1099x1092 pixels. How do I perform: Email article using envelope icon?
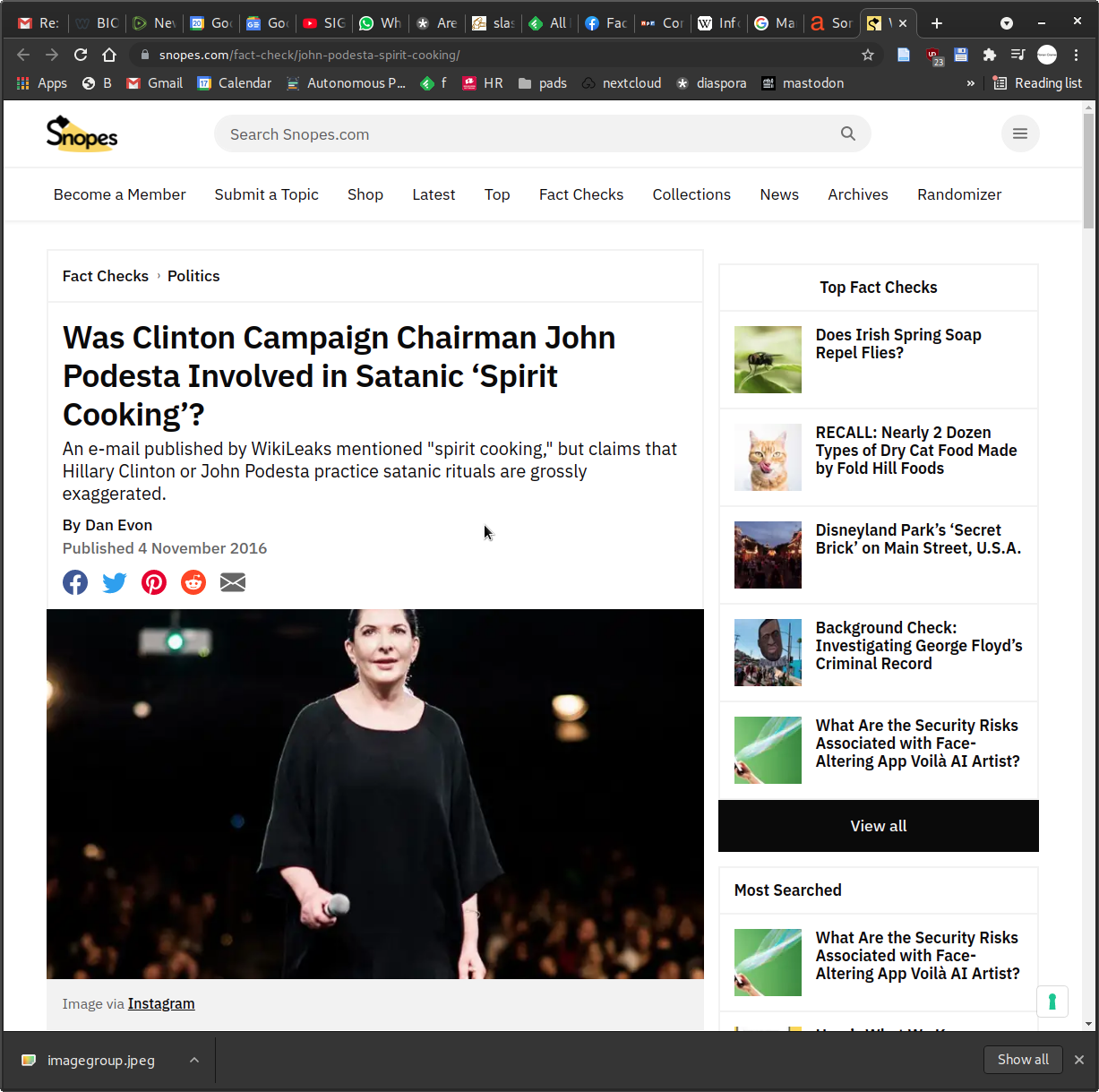(x=233, y=582)
